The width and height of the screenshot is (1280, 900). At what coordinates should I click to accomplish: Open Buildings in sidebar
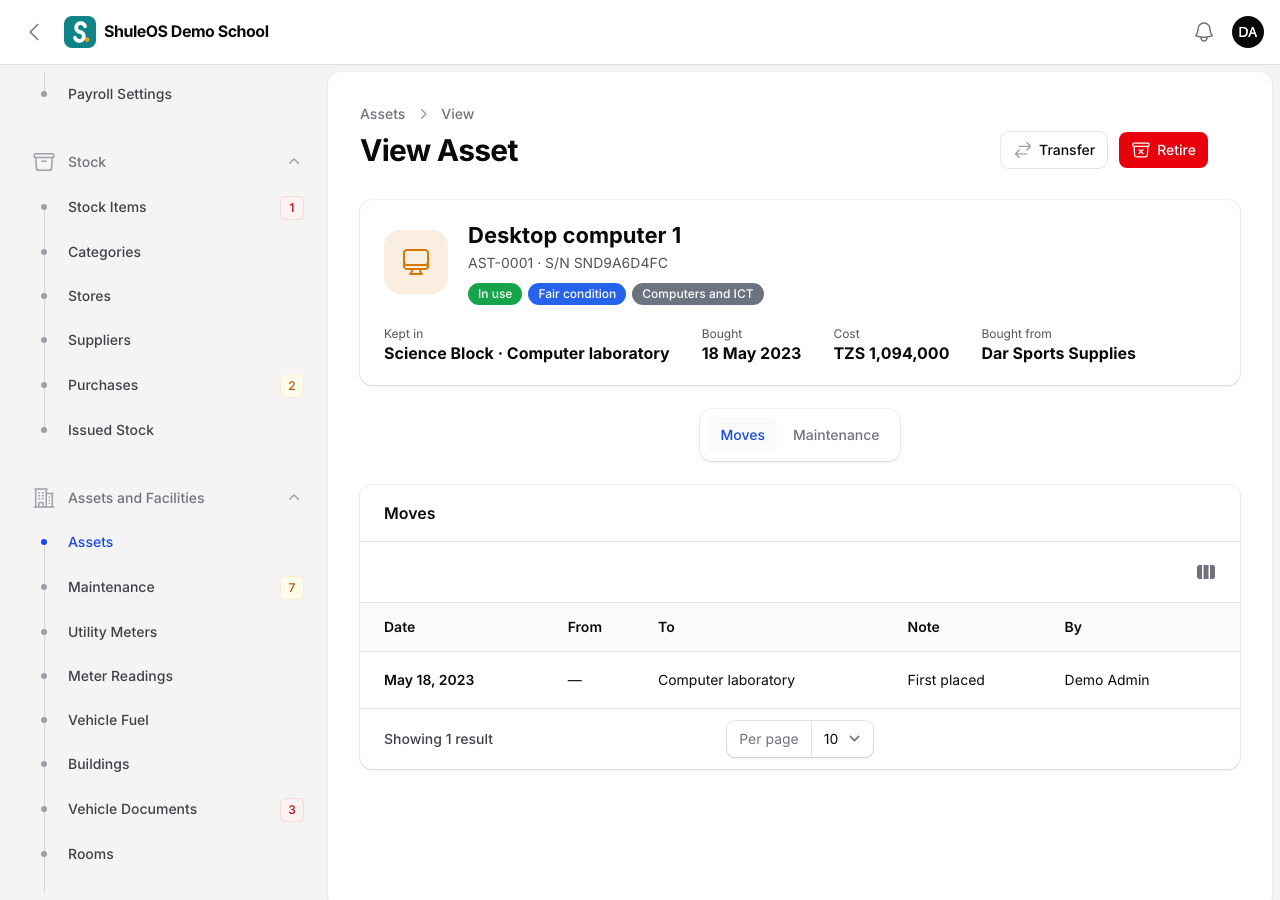[99, 764]
